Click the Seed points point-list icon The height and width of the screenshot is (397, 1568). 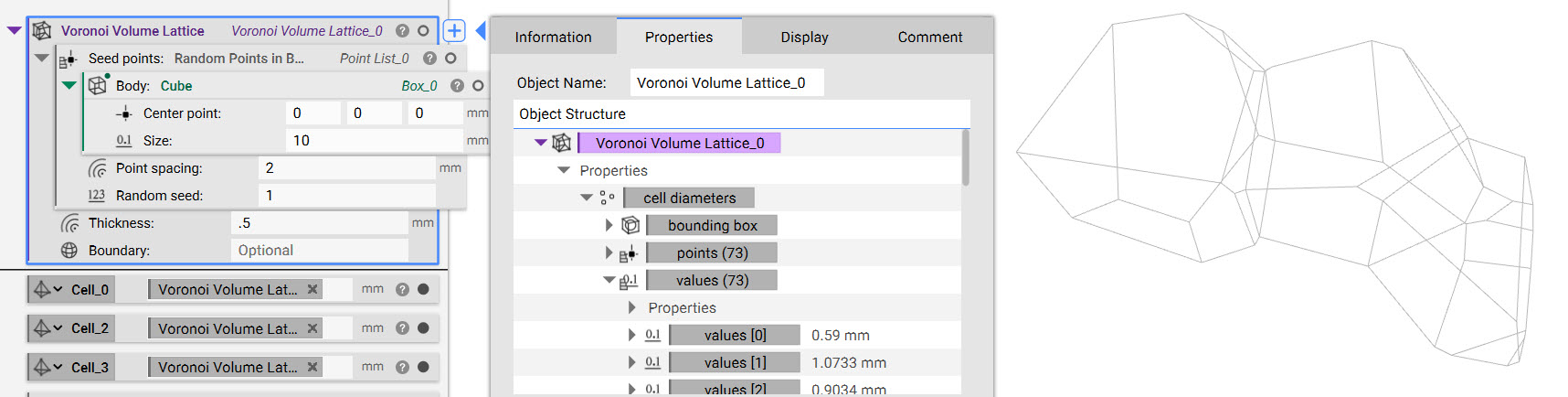68,59
